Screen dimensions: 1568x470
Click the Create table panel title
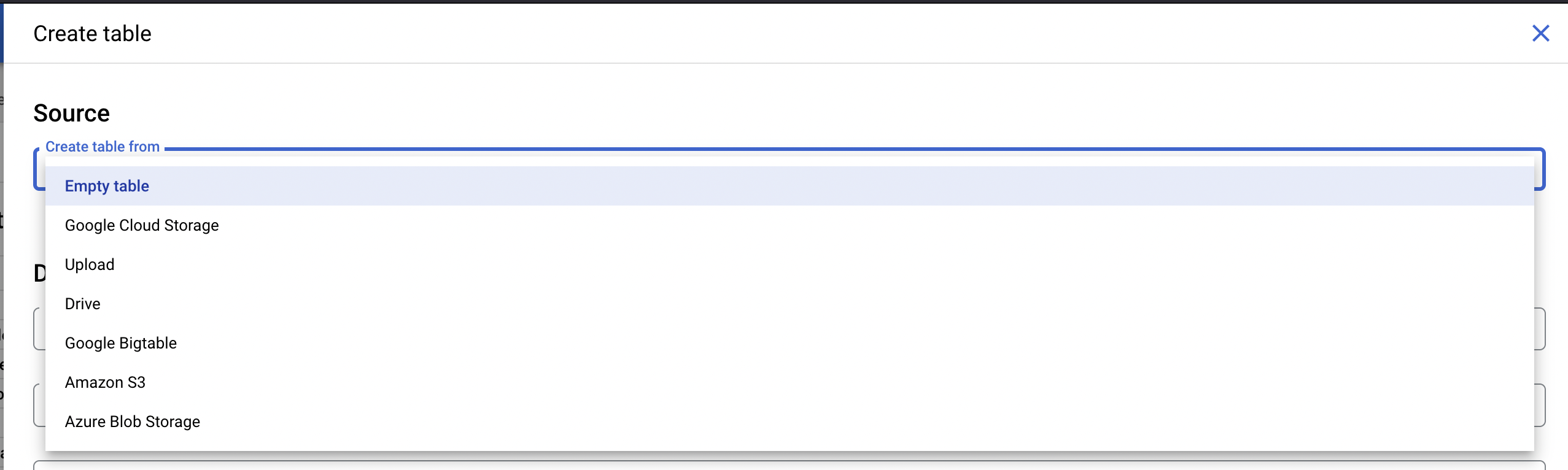(92, 34)
